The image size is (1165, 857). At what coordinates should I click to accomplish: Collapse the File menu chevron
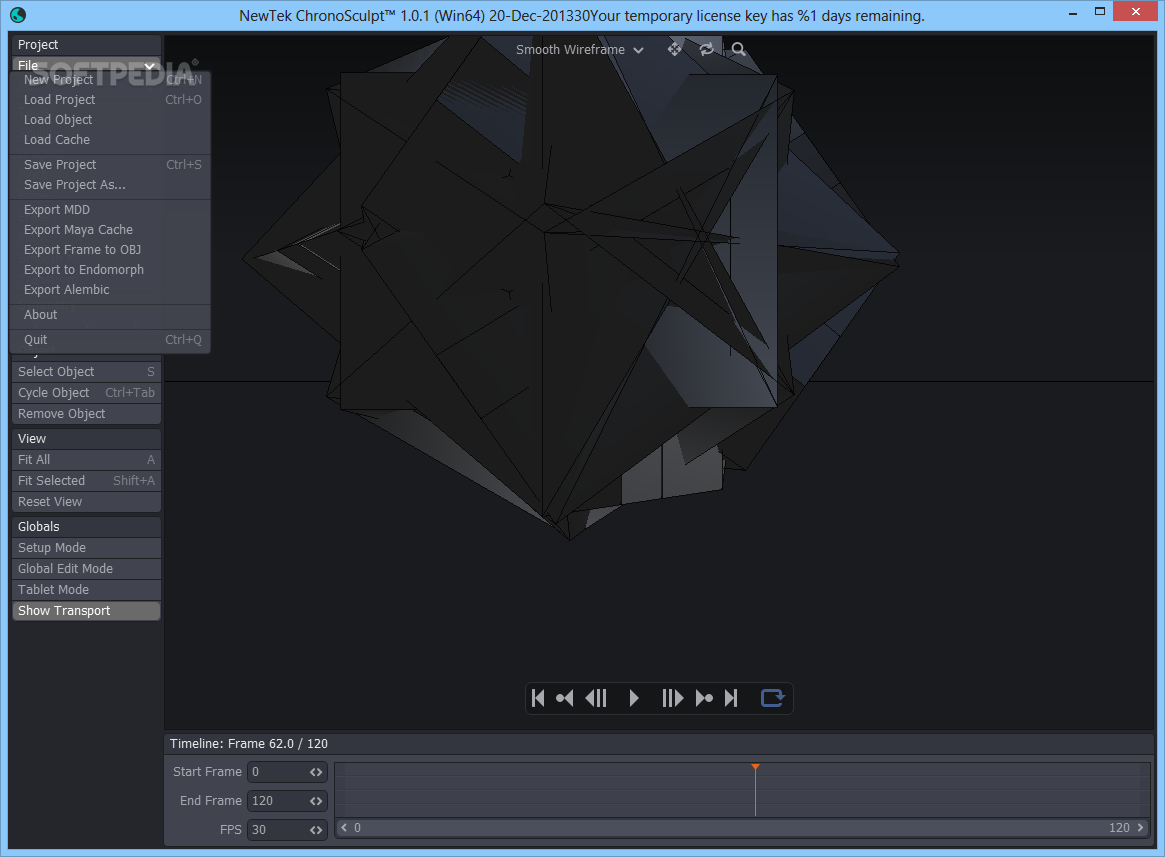(x=149, y=65)
